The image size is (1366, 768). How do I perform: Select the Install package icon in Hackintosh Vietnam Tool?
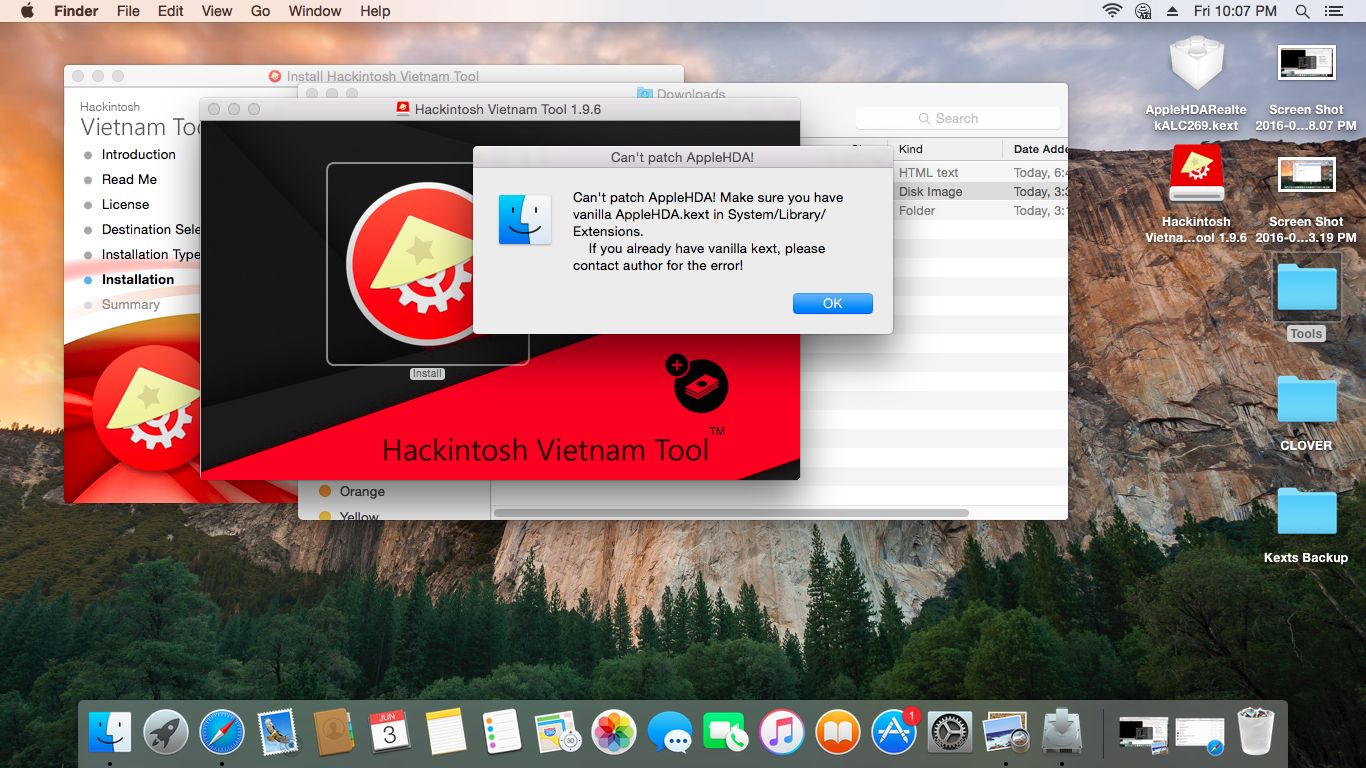pyautogui.click(x=427, y=264)
